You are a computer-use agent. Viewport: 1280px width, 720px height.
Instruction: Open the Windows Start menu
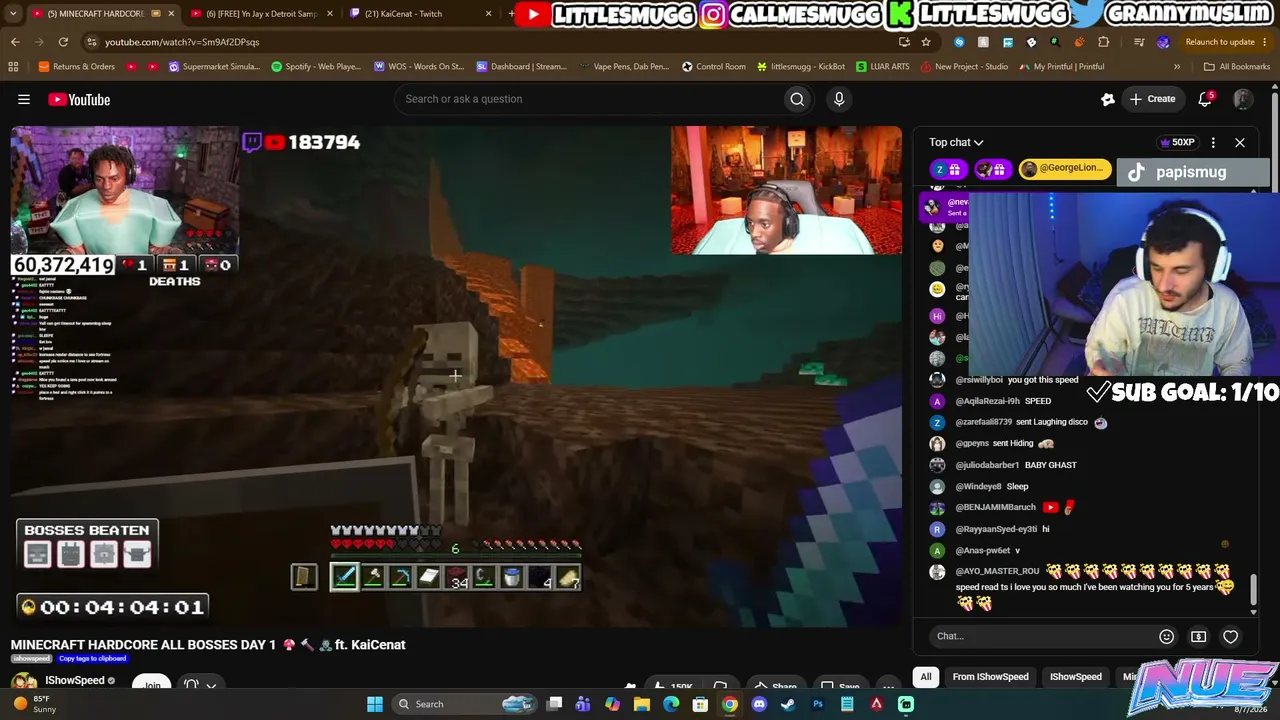pyautogui.click(x=375, y=704)
